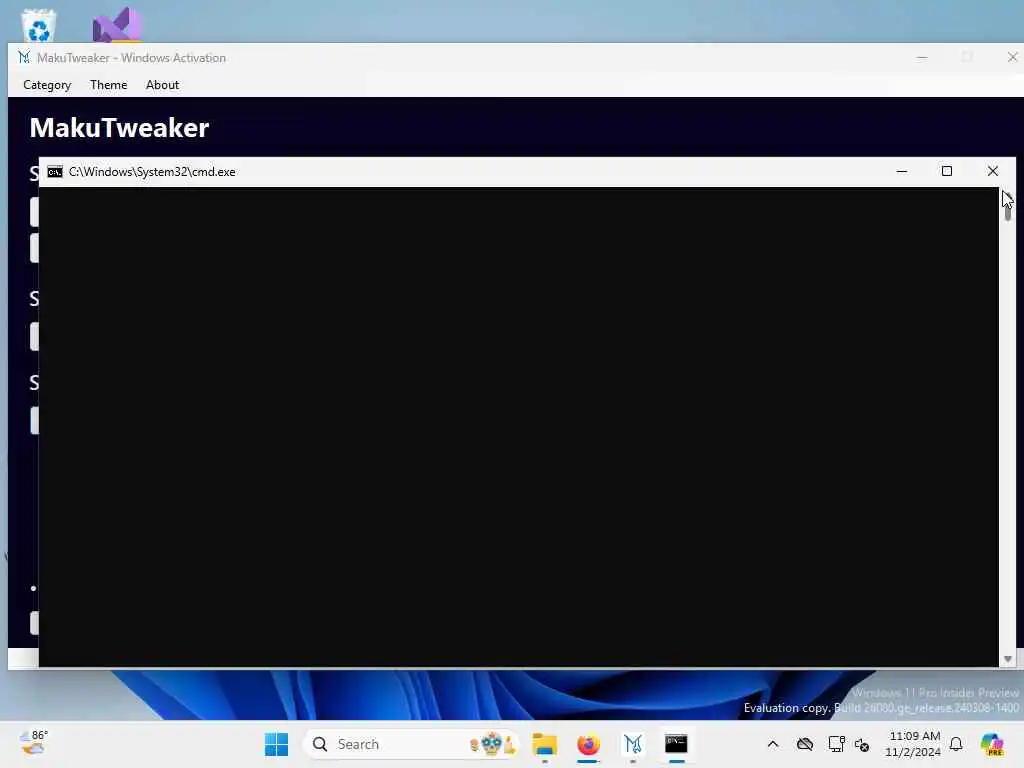Open the Category menu in MakuTweaker
The image size is (1024, 768).
click(47, 85)
